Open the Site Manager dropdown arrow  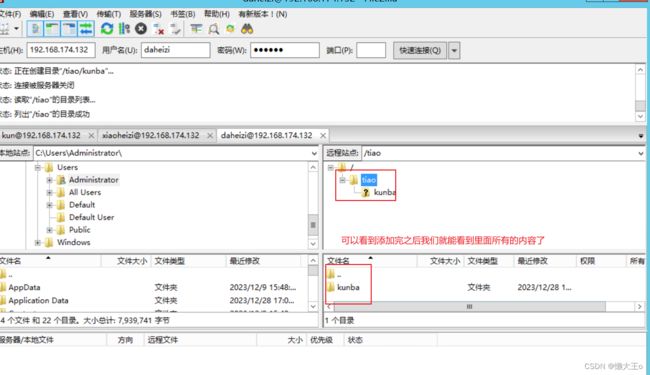17,29
